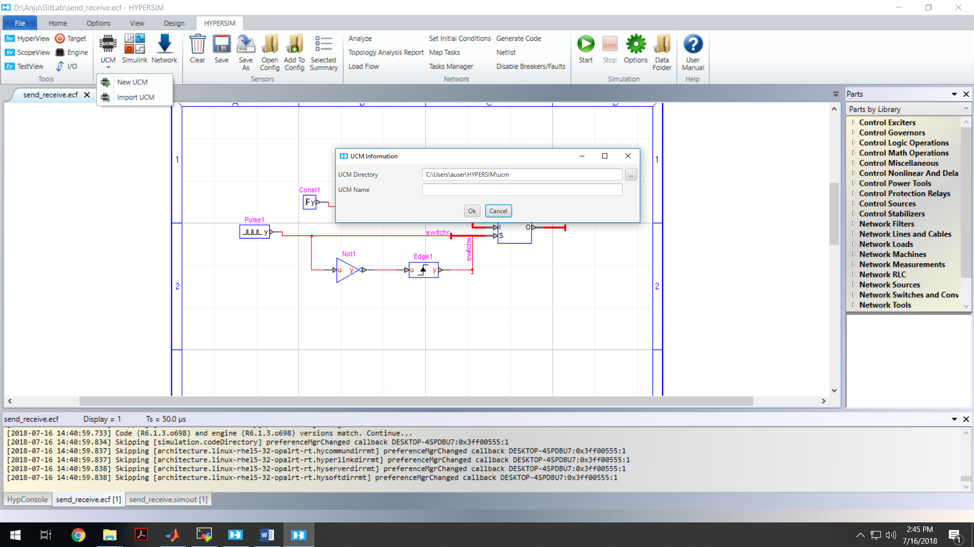Switch to HypConsole tab
Screen dimensions: 974x547
27,500
